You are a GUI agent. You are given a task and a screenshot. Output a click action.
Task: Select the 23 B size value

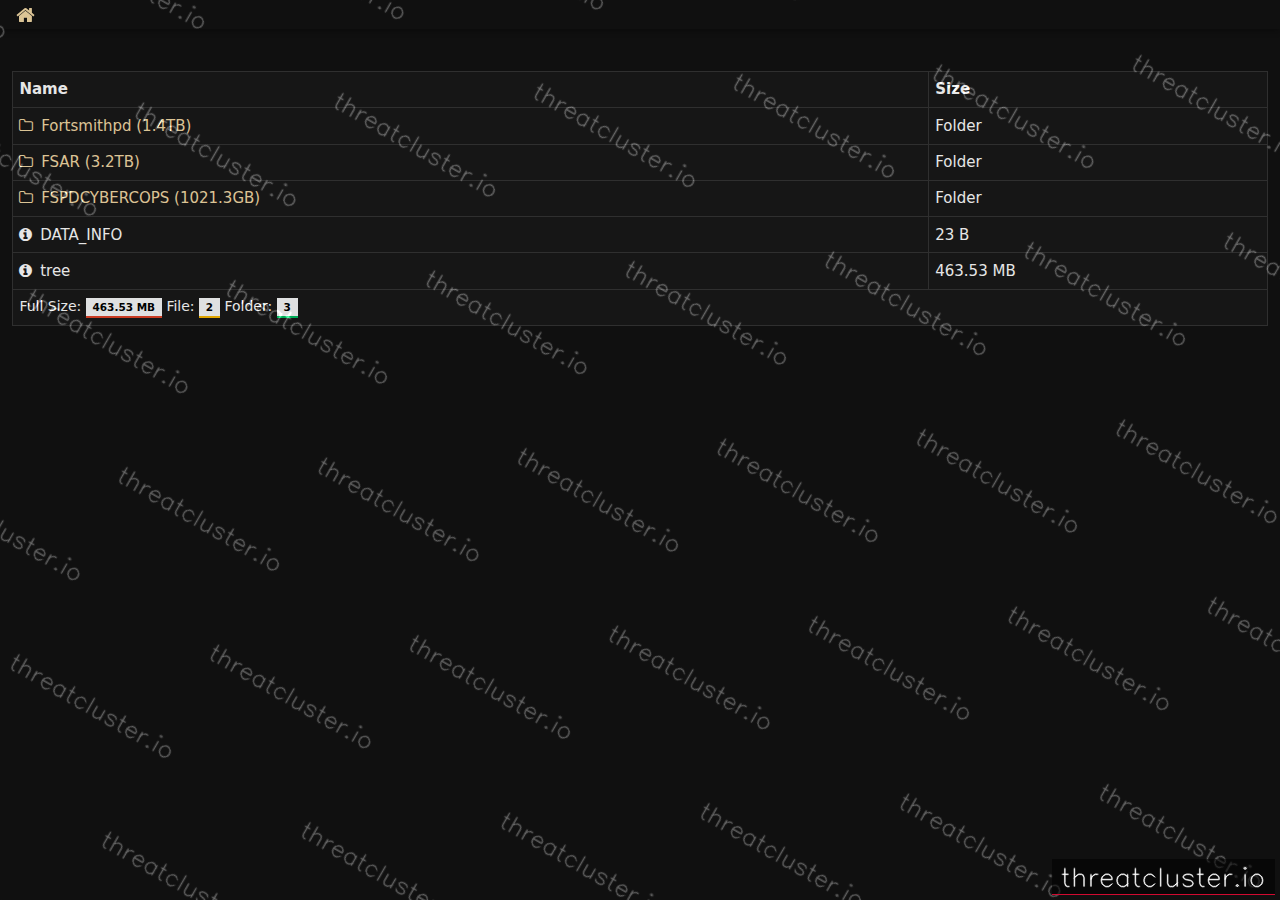point(952,234)
